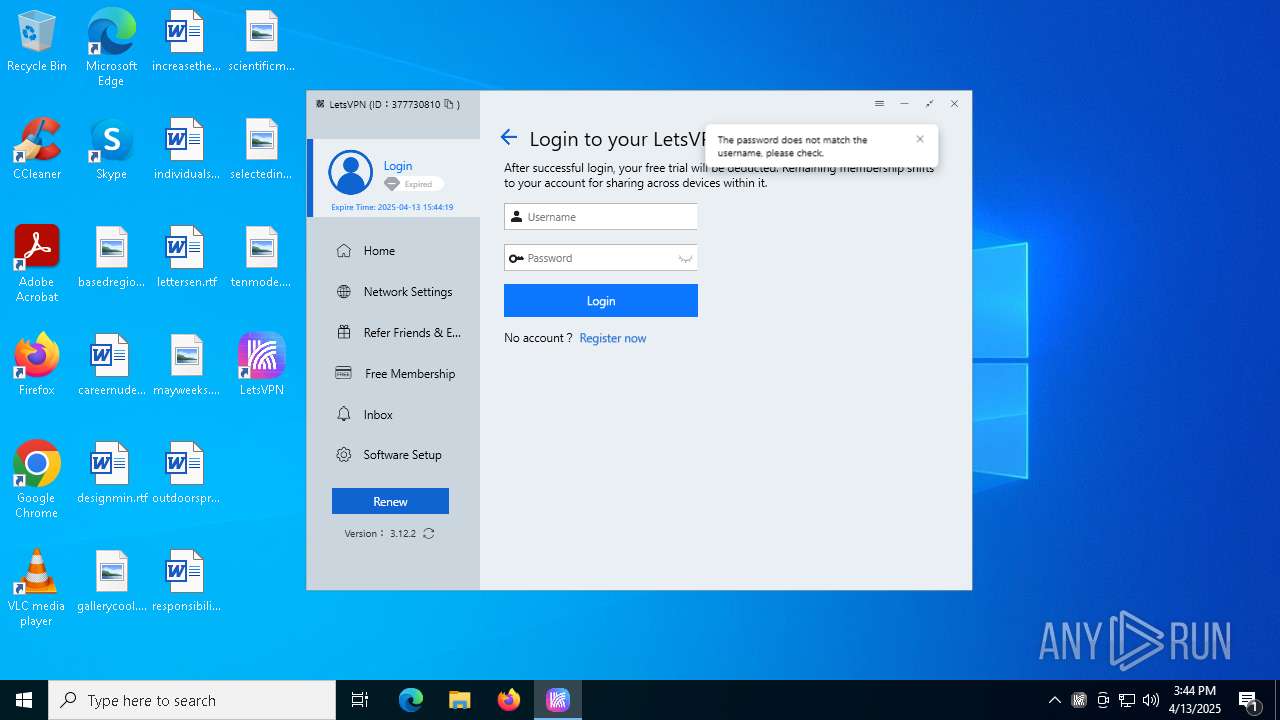Screen dimensions: 1280x720
Task: Select the Firefox desktop shortcut
Action: point(37,365)
